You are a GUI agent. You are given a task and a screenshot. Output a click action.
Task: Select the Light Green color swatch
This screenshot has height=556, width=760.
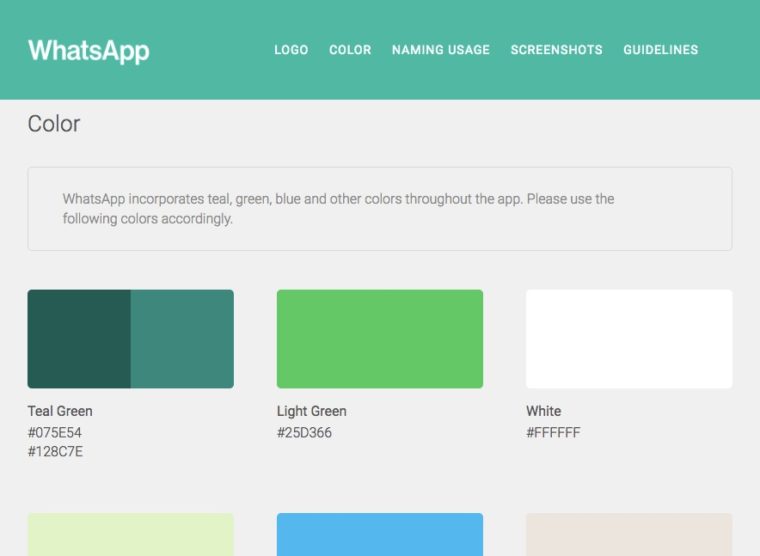click(380, 339)
